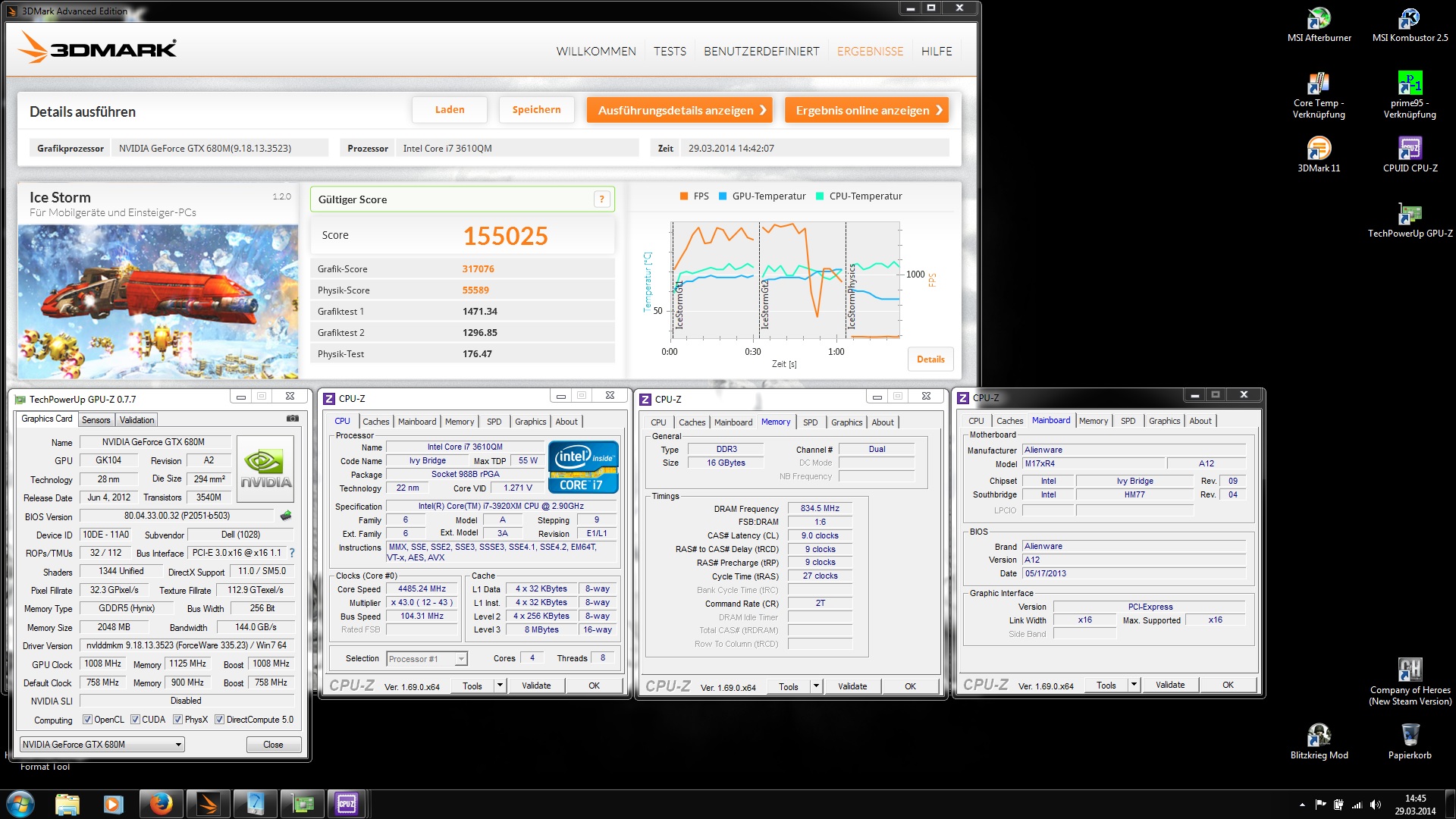Expand Tools arrow in CPU tab window
Viewport: 1456px width, 819px height.
500,686
